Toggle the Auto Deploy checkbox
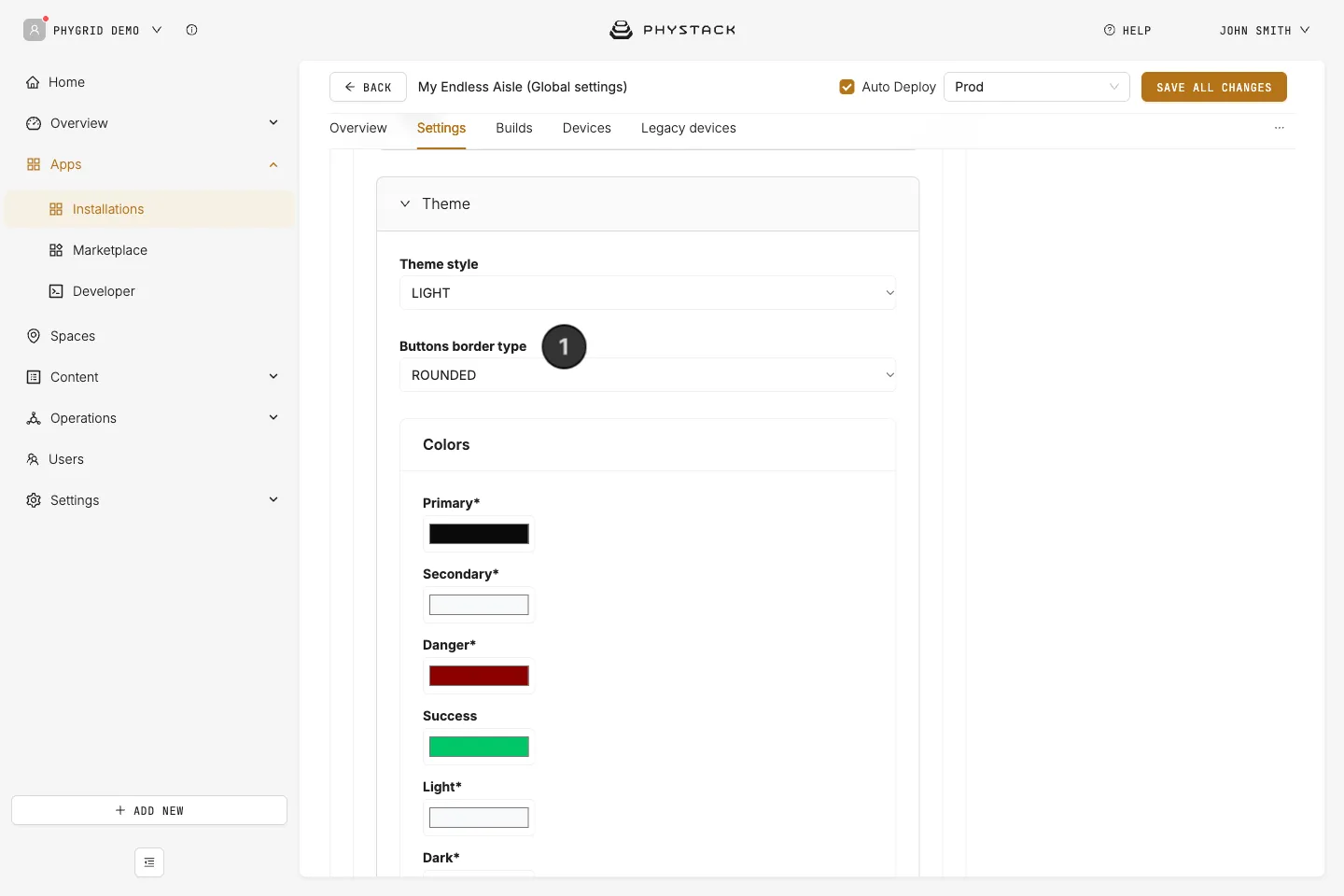This screenshot has width=1344, height=896. [x=847, y=87]
